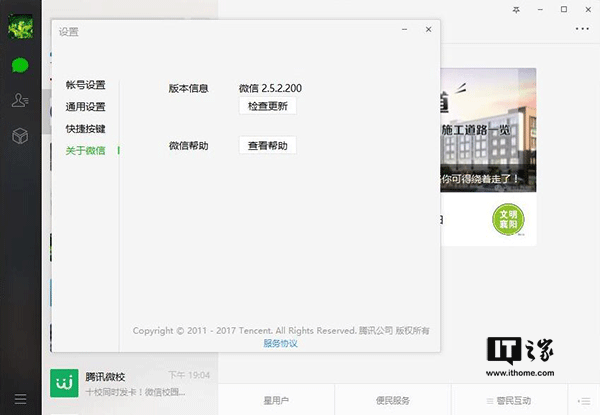Screen dimensions: 600x415
Task: Open the hamburger menu at the sidebar bottom
Action: (x=20, y=399)
